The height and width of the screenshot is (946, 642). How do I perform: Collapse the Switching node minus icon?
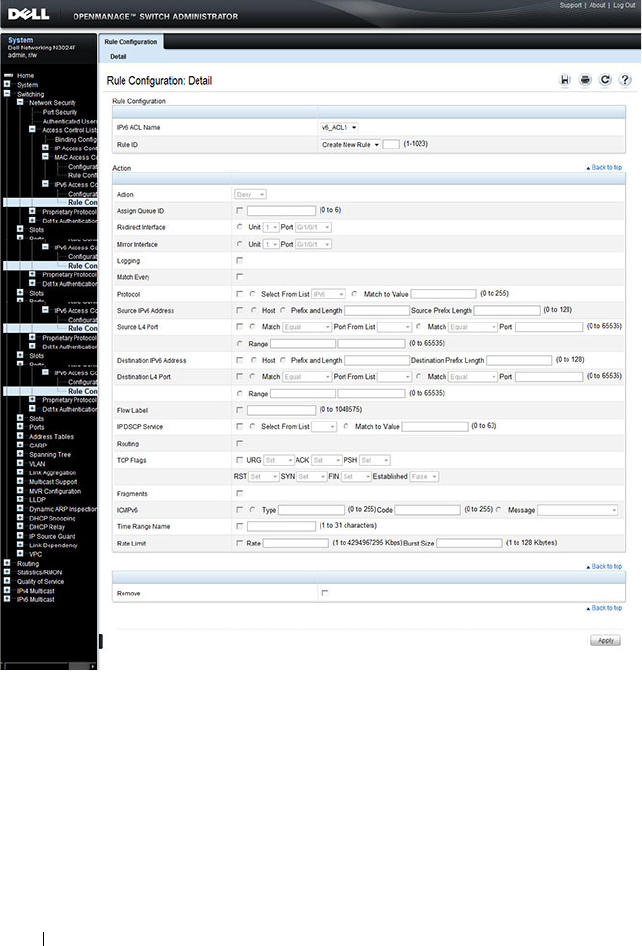(x=7, y=94)
